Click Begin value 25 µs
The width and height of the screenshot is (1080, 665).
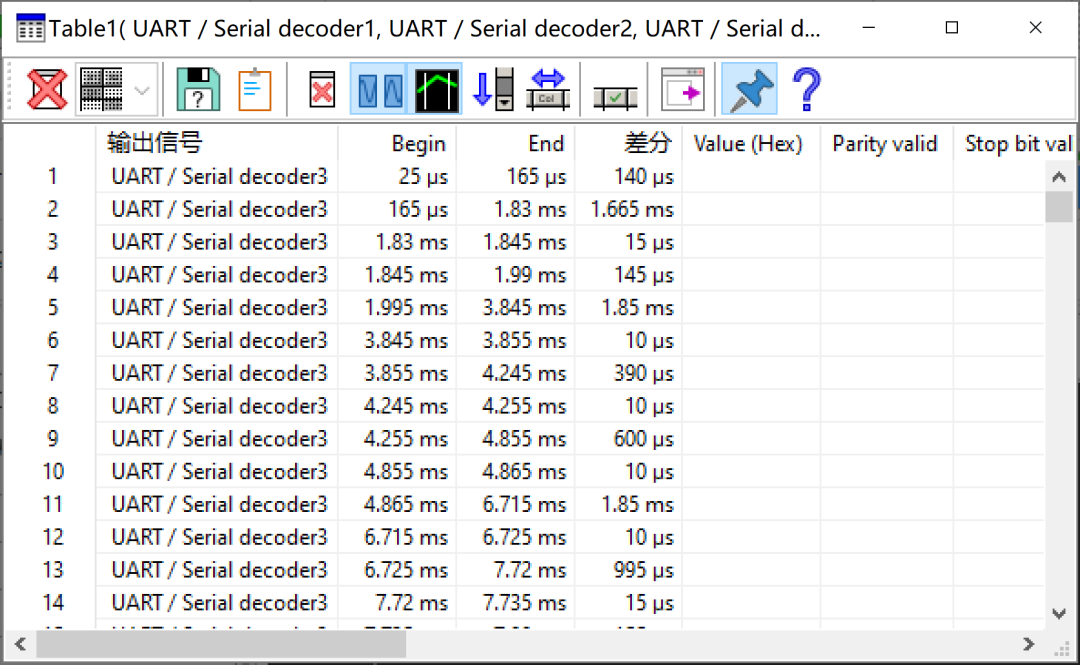pos(423,176)
